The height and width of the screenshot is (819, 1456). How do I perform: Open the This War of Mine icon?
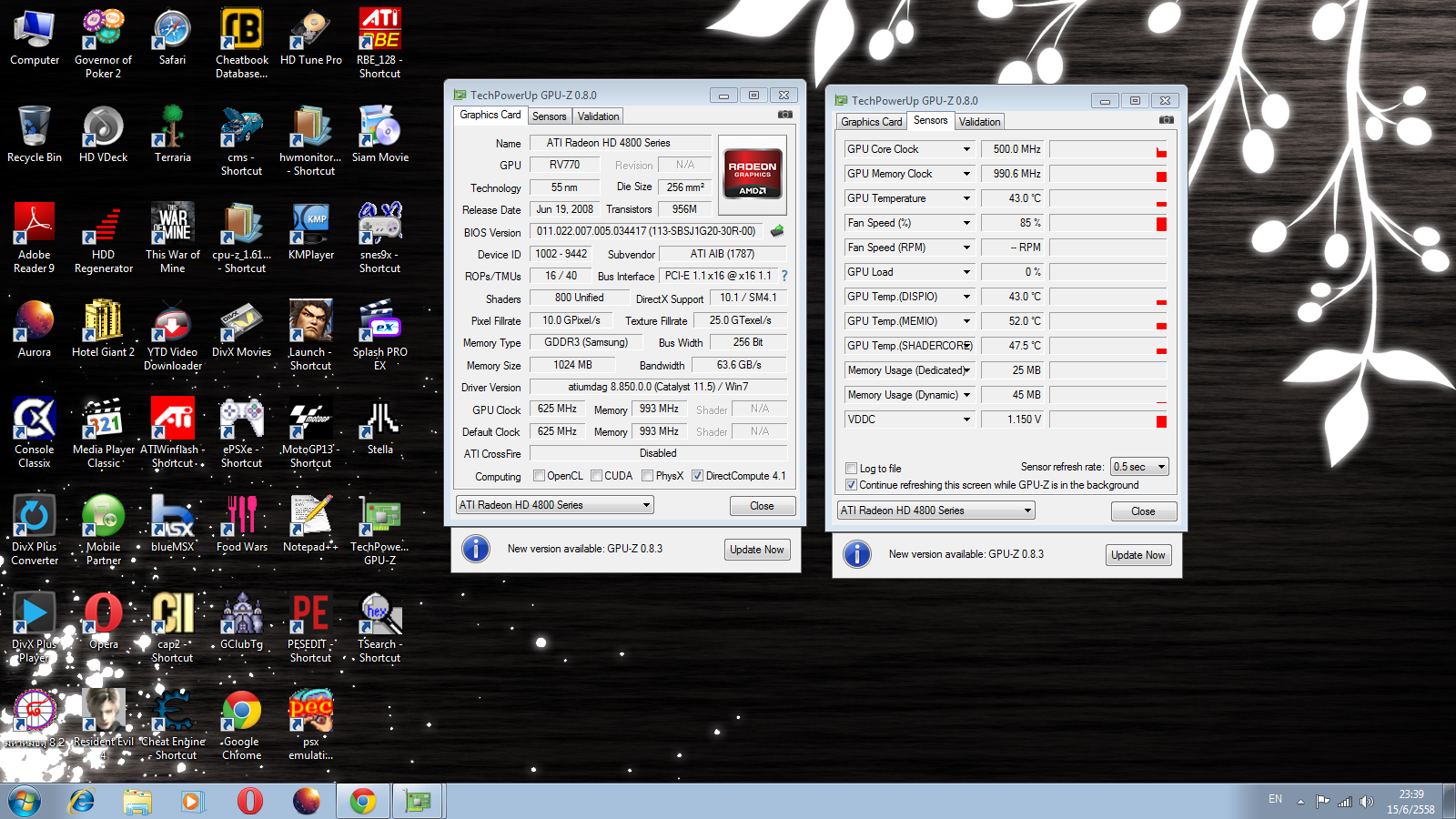tap(173, 238)
